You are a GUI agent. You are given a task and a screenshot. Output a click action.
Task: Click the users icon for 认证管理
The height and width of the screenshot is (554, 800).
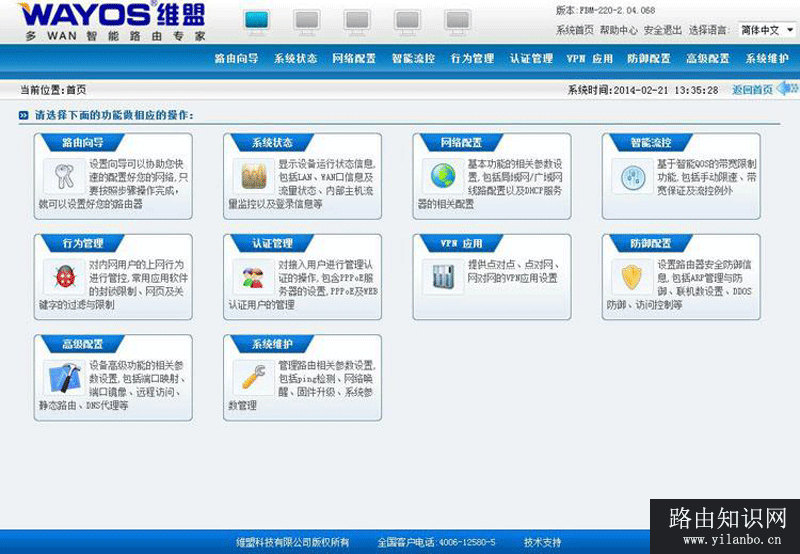click(x=250, y=275)
